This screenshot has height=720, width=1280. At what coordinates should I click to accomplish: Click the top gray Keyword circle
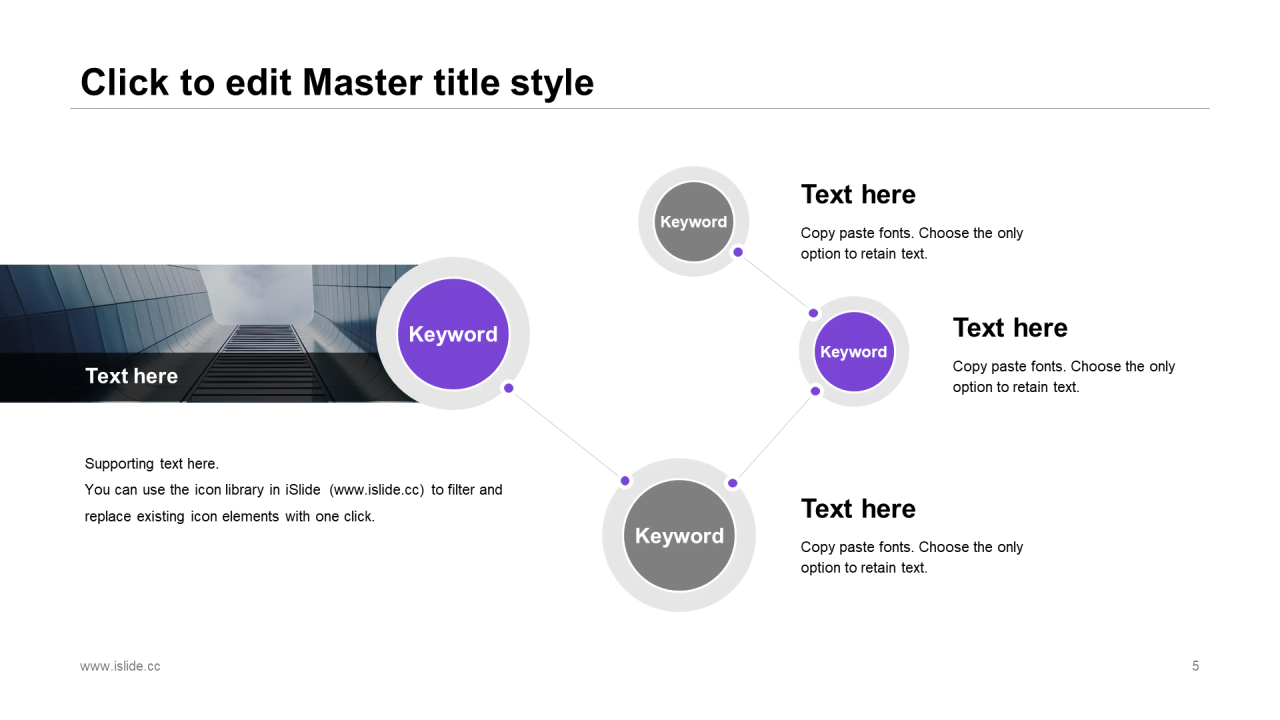coord(693,222)
